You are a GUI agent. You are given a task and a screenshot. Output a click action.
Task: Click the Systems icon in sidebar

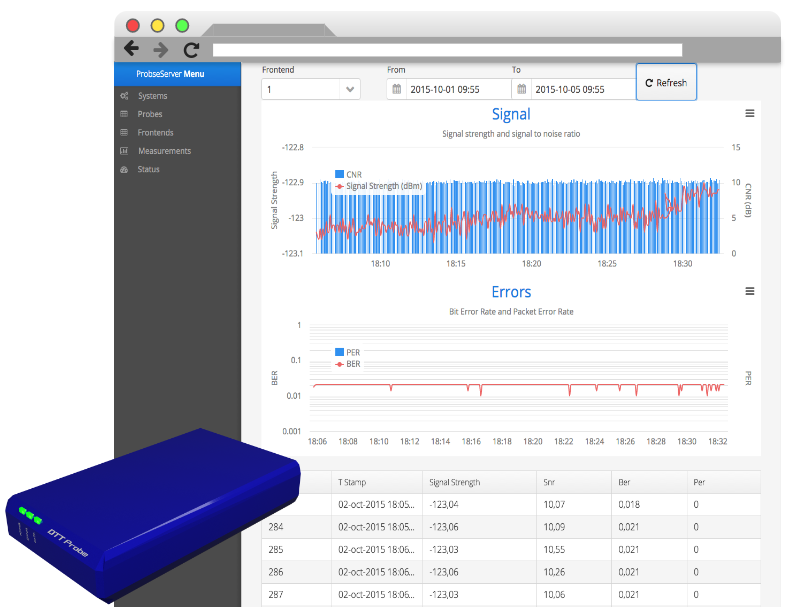(x=124, y=96)
